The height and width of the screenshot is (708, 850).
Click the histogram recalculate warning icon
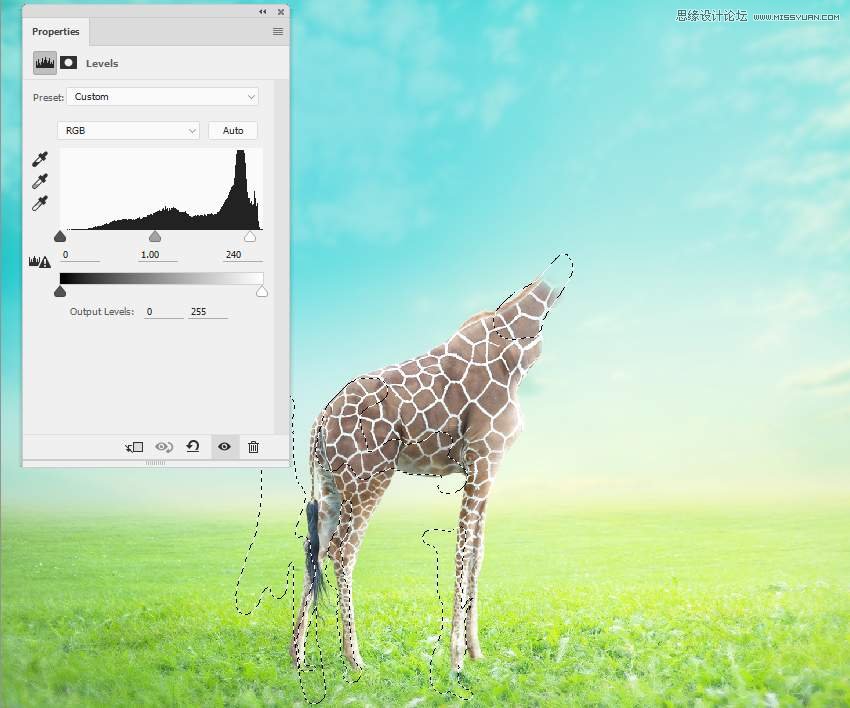pyautogui.click(x=40, y=262)
